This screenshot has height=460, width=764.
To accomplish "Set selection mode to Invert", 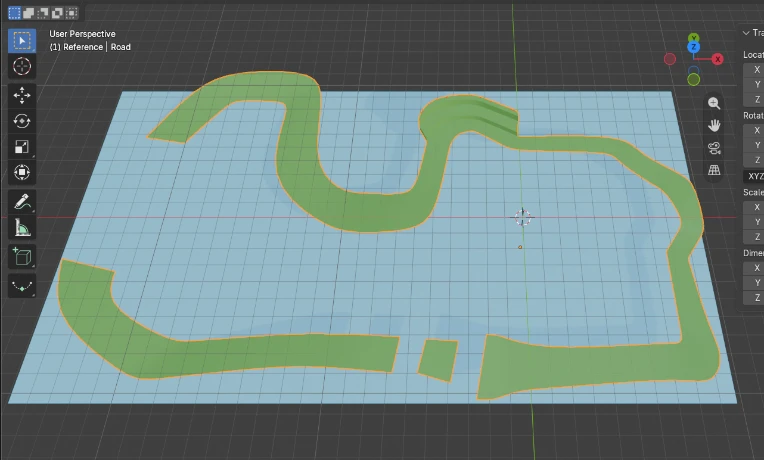I will pos(57,13).
